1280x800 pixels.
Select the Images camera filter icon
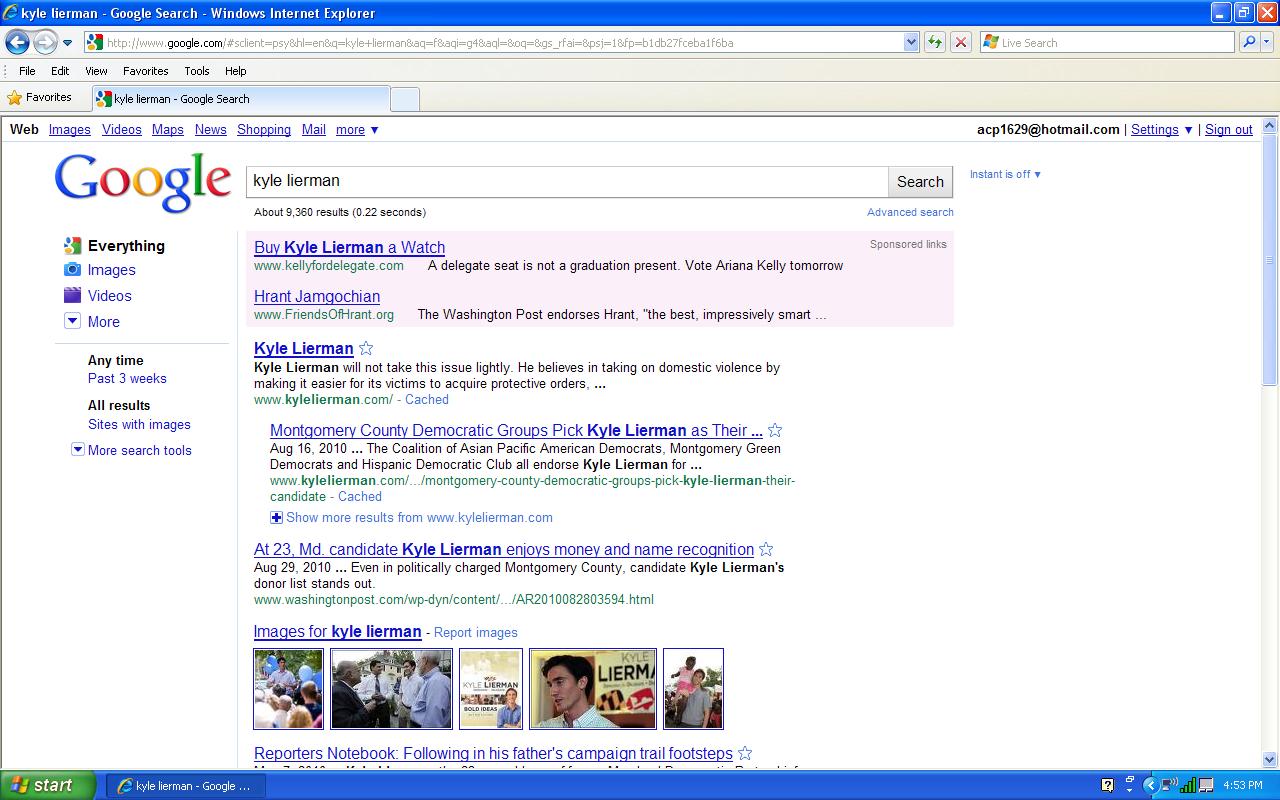click(x=72, y=270)
